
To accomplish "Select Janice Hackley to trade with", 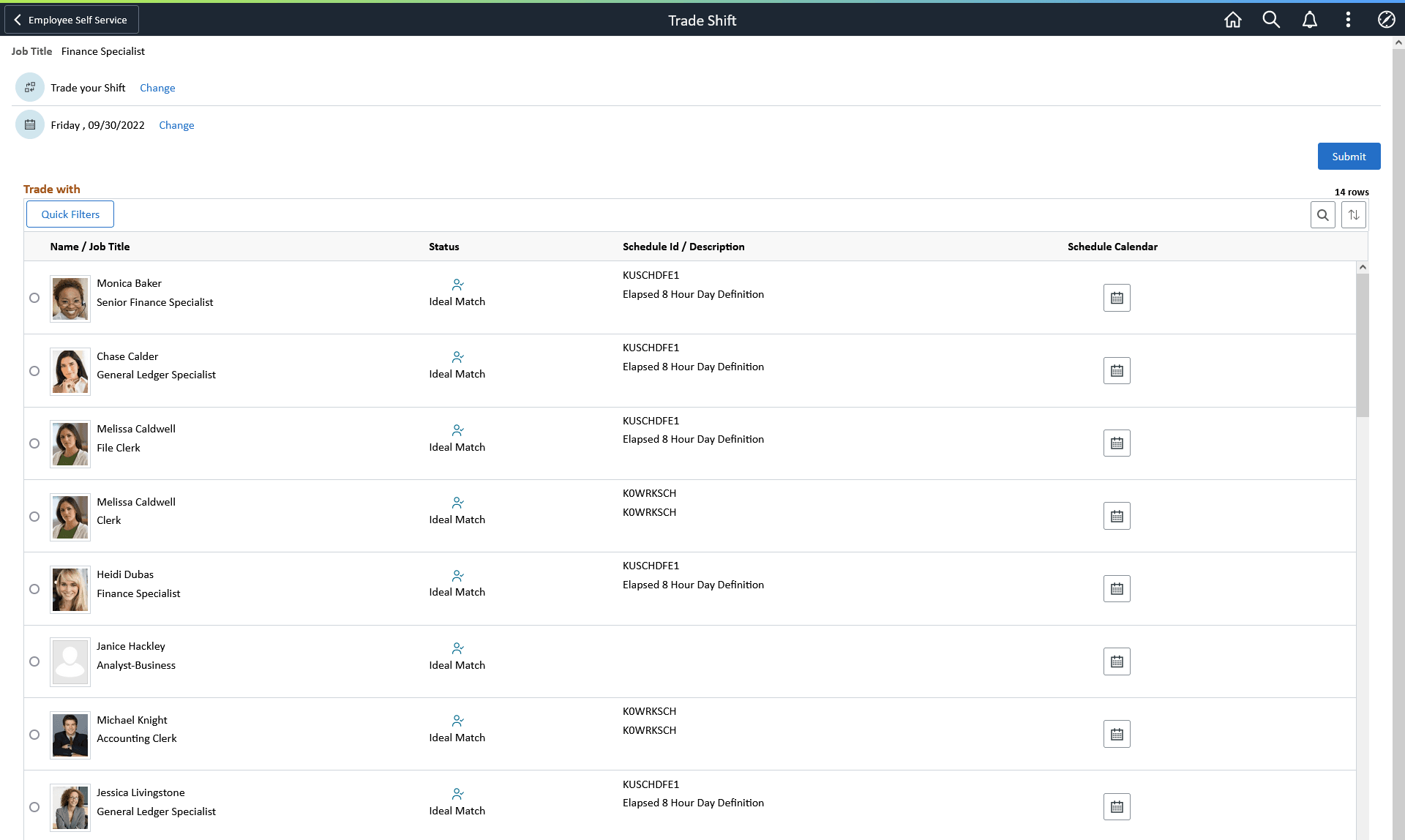I will pos(34,661).
